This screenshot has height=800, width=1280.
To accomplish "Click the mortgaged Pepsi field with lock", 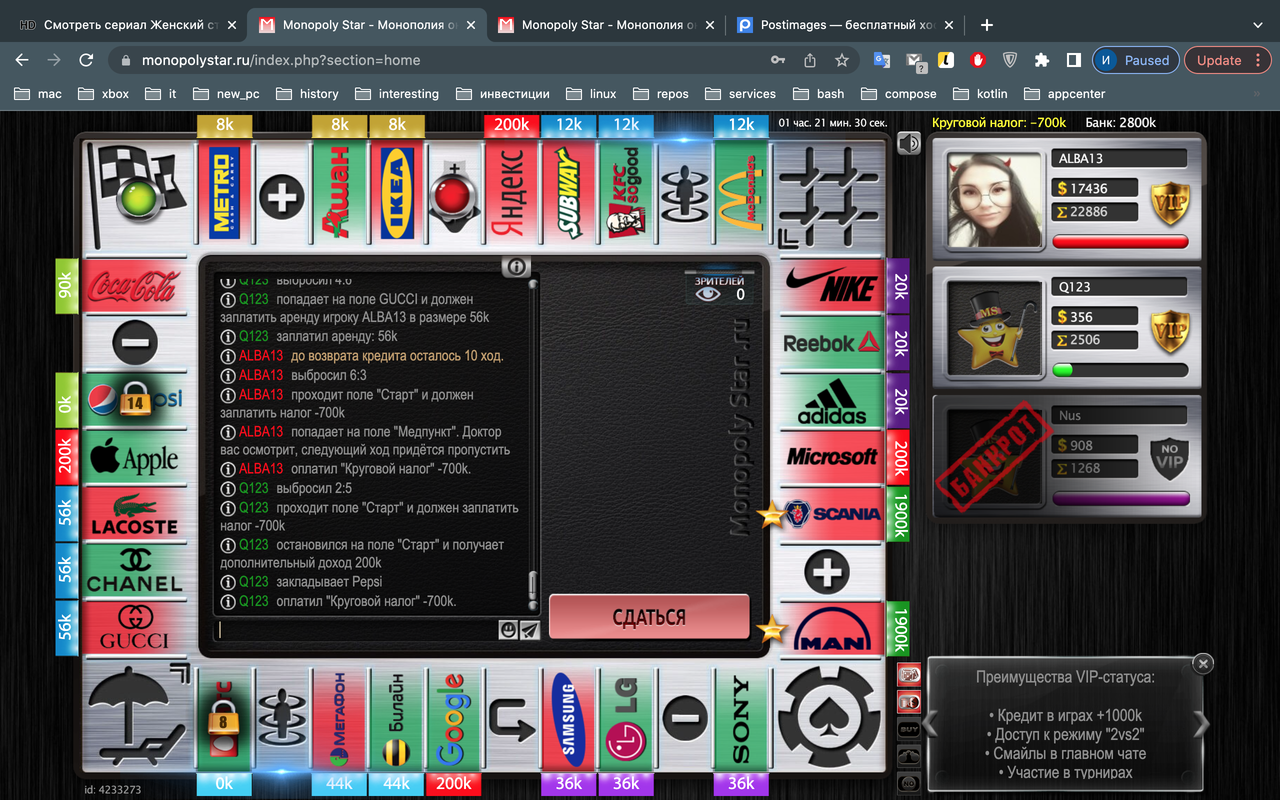I will (134, 400).
